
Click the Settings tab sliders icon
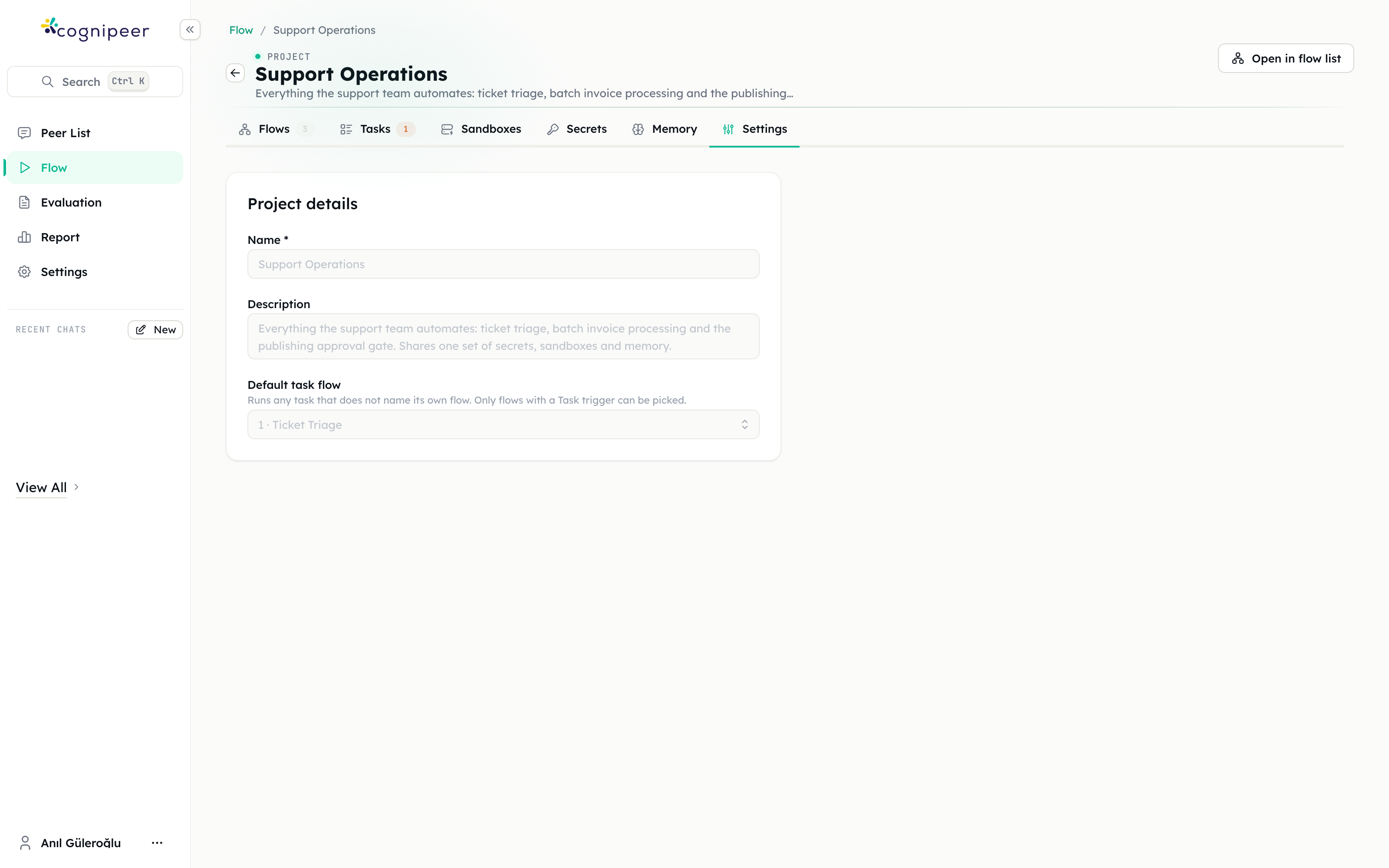pyautogui.click(x=728, y=129)
